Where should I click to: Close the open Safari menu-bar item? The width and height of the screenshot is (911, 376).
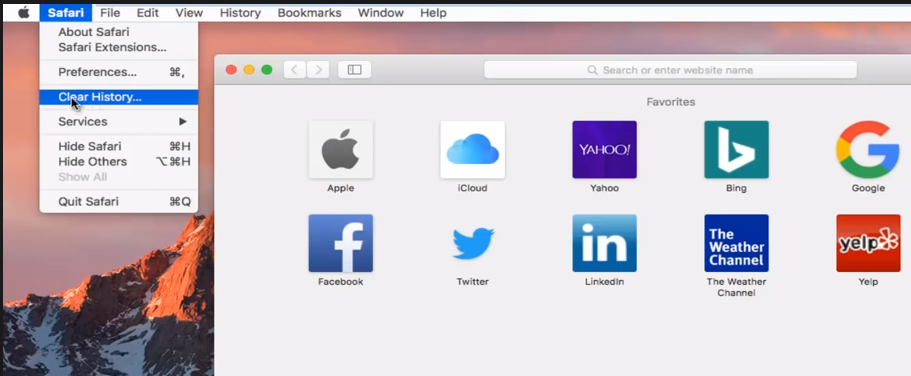tap(66, 13)
